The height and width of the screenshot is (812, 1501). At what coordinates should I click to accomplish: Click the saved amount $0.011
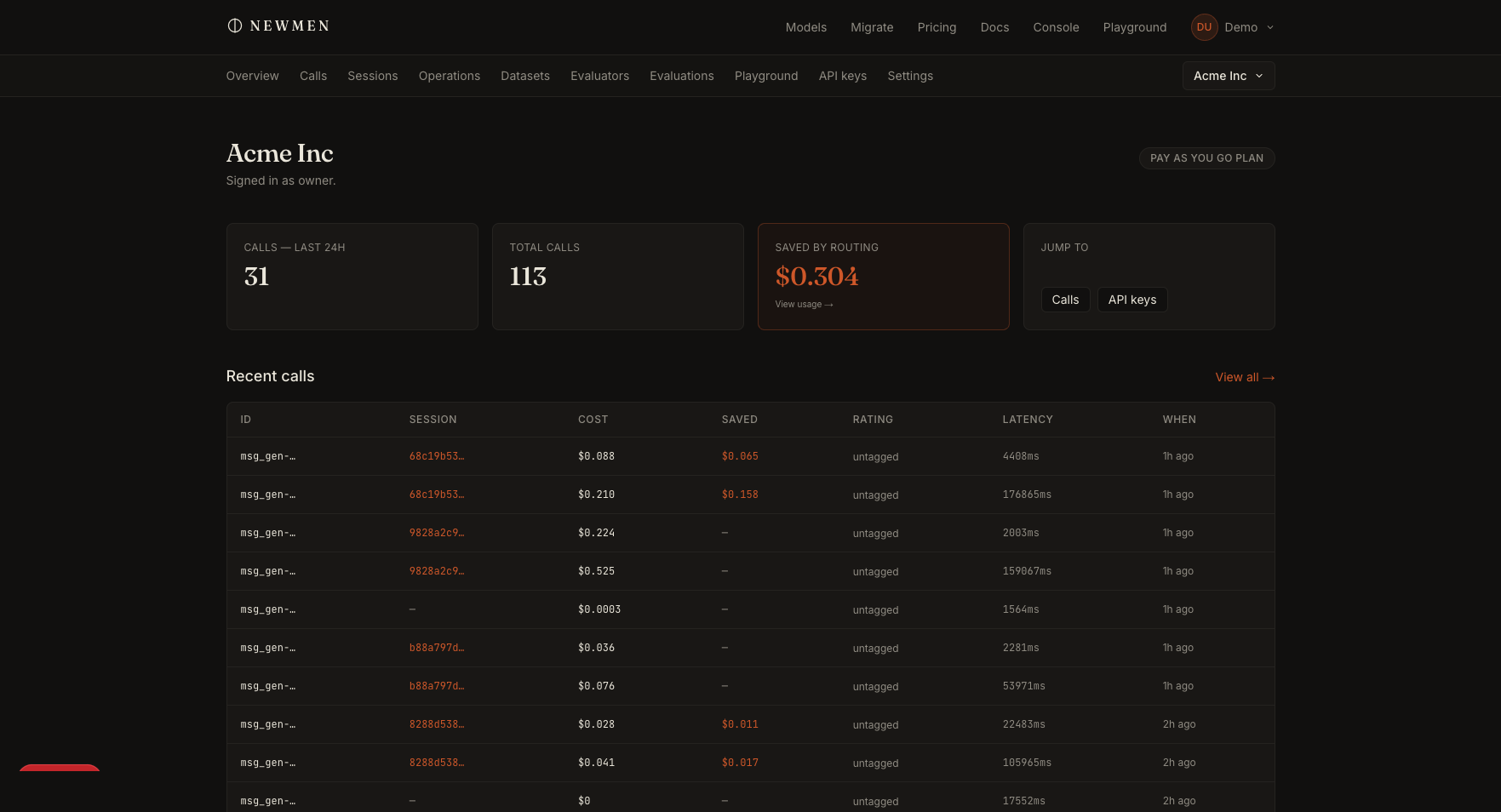(x=740, y=724)
